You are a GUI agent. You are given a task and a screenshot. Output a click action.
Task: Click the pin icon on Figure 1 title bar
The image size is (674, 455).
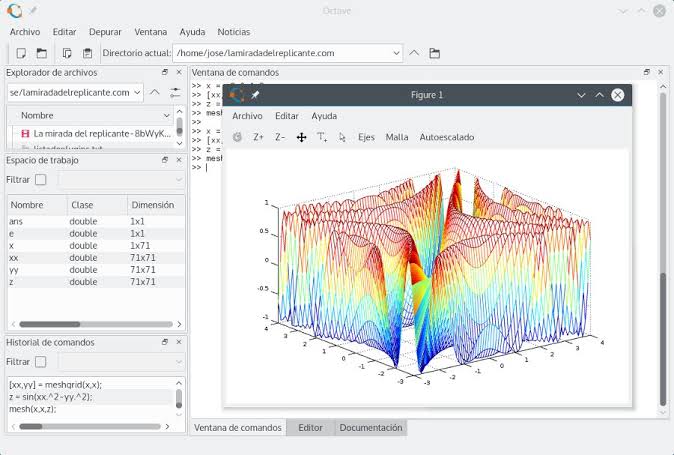255,95
